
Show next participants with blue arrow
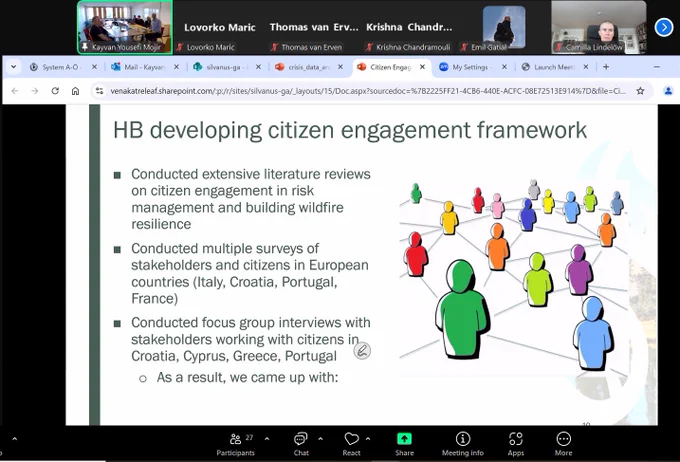tap(664, 27)
